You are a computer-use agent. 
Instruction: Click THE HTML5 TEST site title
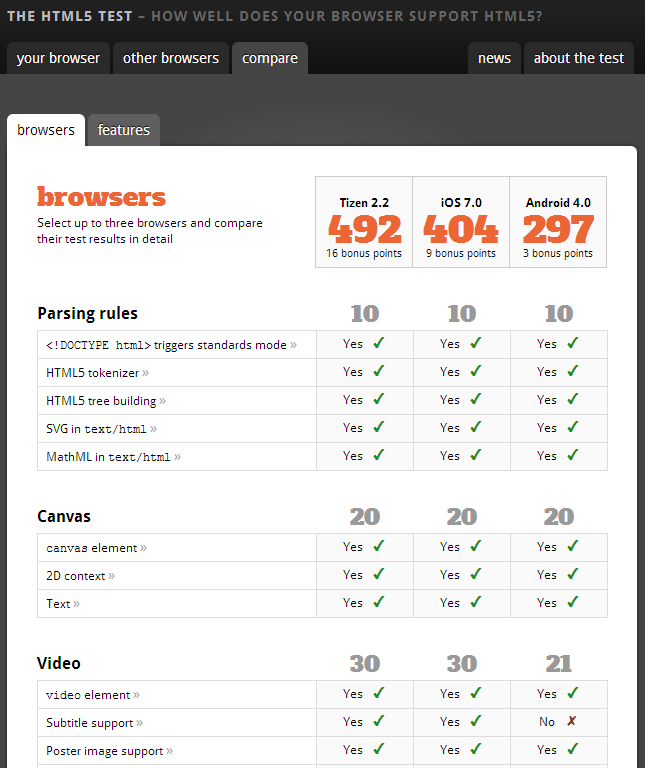(70, 16)
